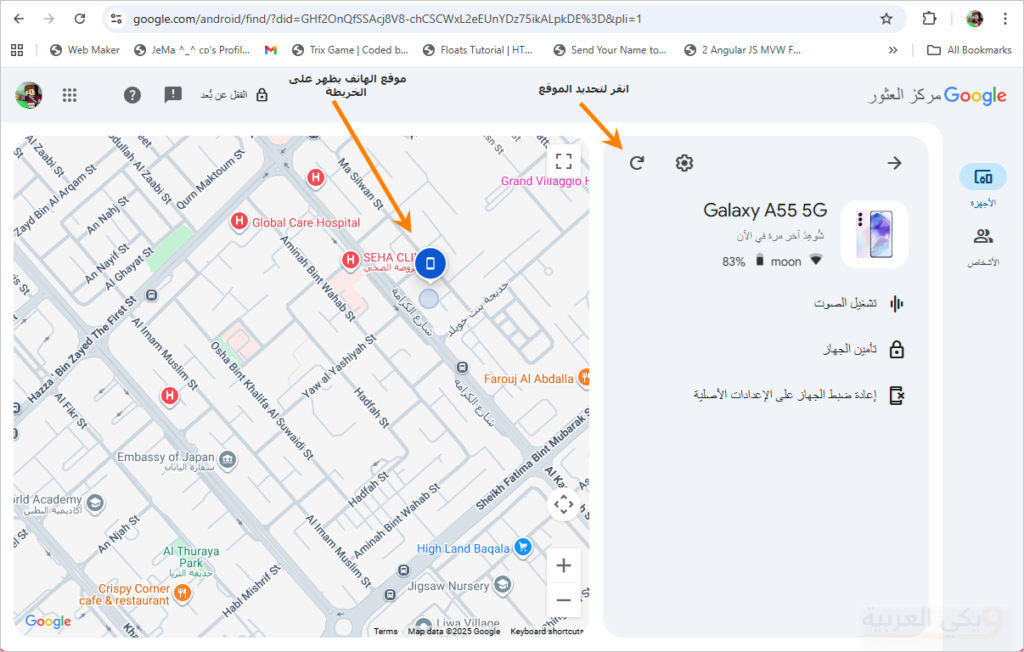Open the Chrome profile avatar in toolbar

click(x=974, y=19)
